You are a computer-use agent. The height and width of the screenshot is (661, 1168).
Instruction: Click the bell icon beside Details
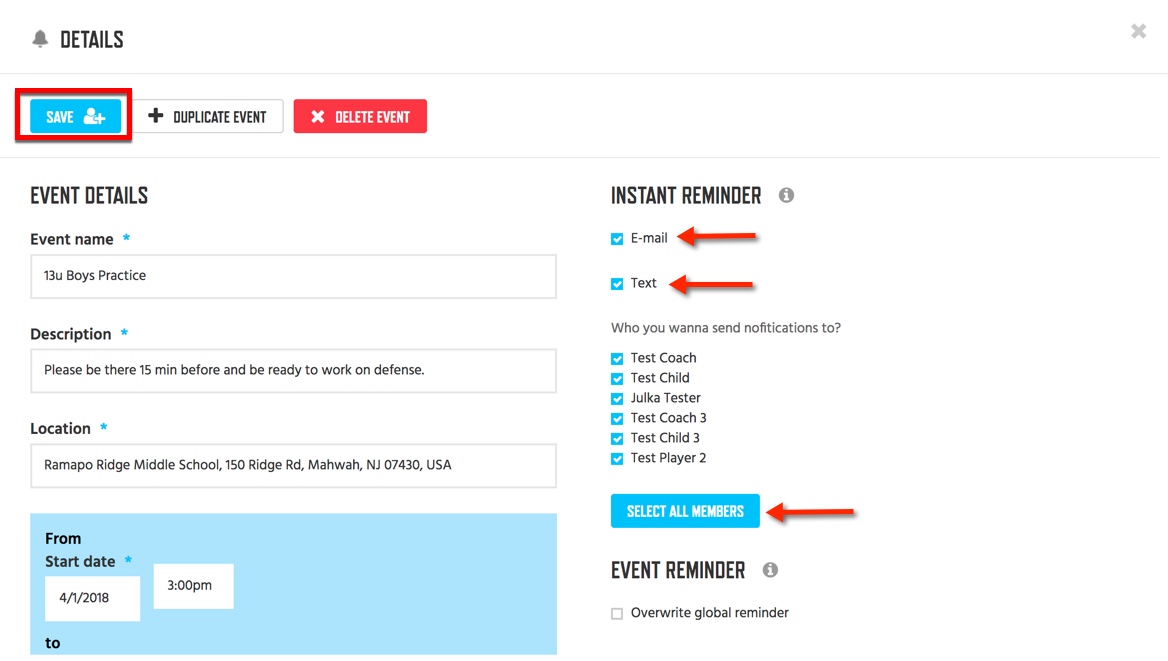pos(40,39)
